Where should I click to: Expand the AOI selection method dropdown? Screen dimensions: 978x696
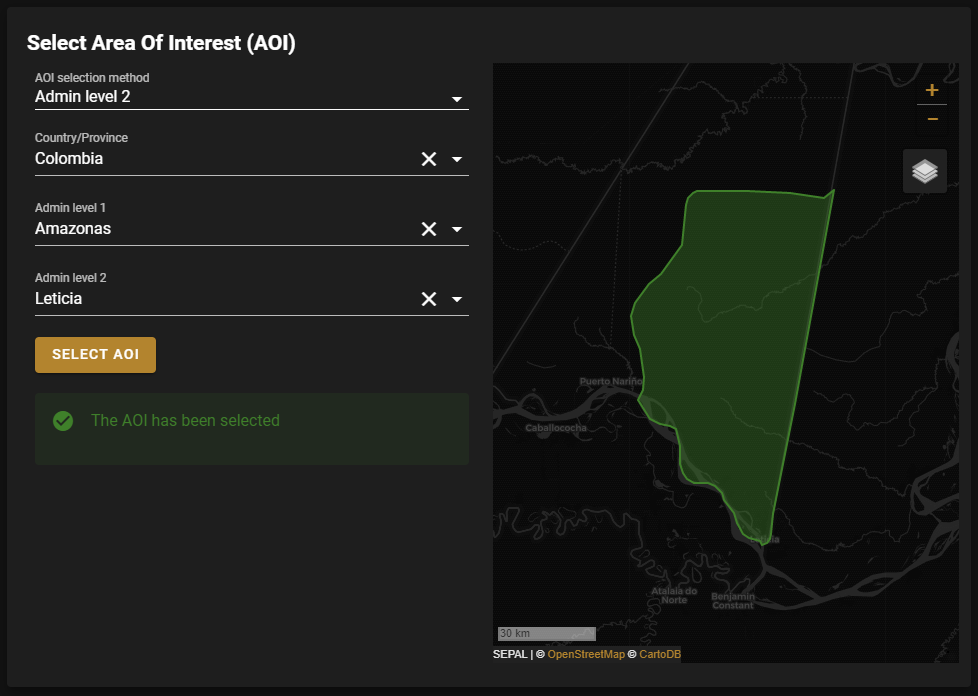pyautogui.click(x=457, y=98)
